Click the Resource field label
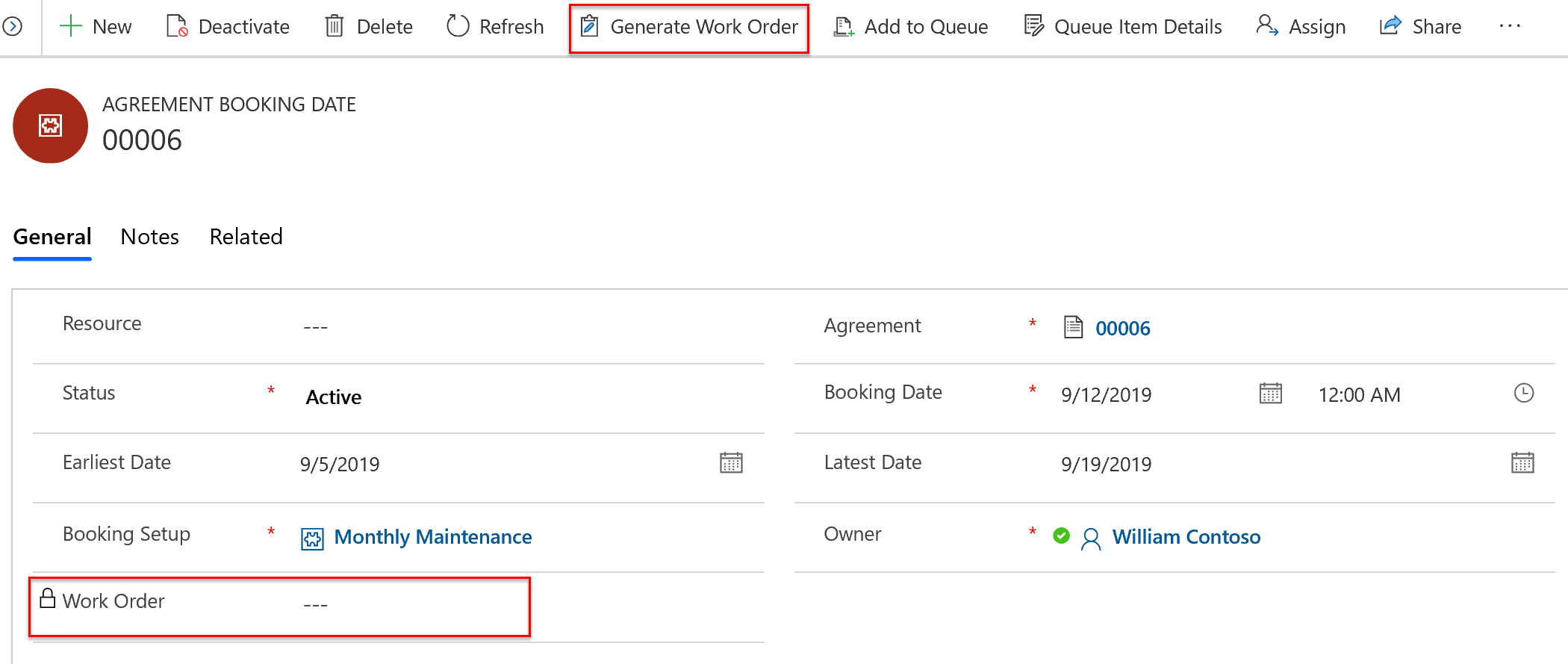The image size is (1568, 664). coord(102,323)
